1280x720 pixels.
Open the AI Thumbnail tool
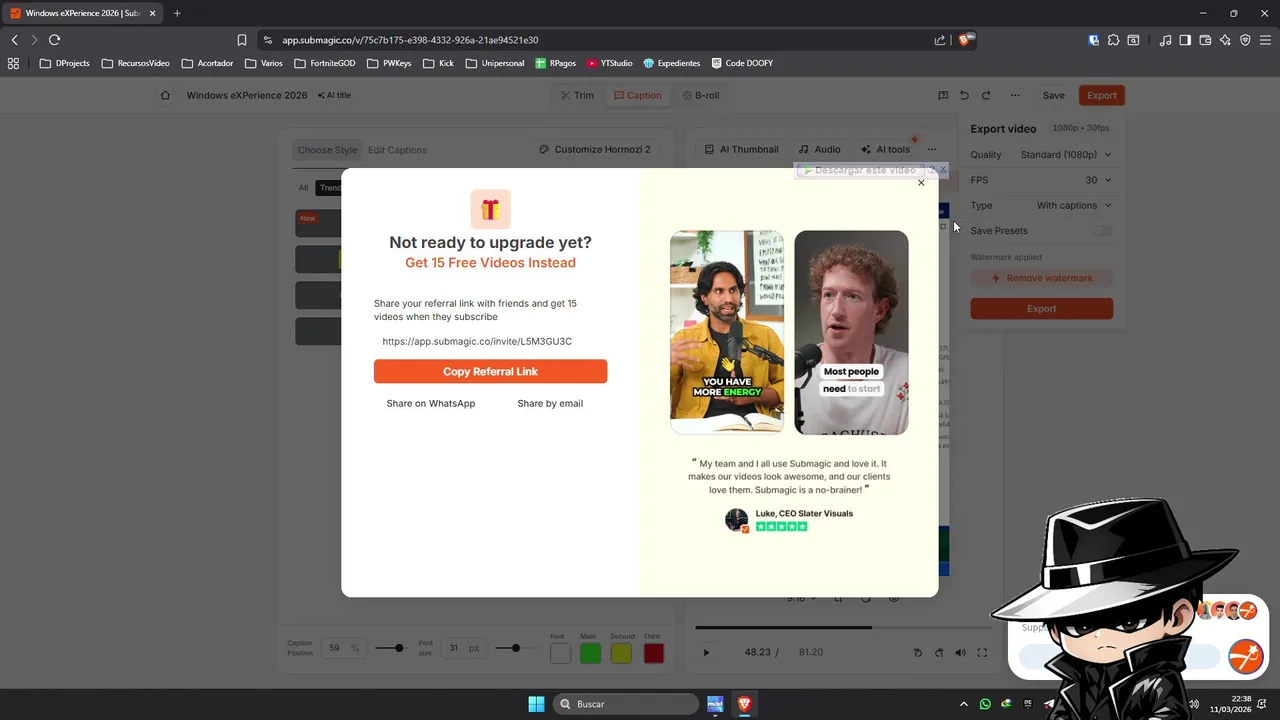point(741,149)
